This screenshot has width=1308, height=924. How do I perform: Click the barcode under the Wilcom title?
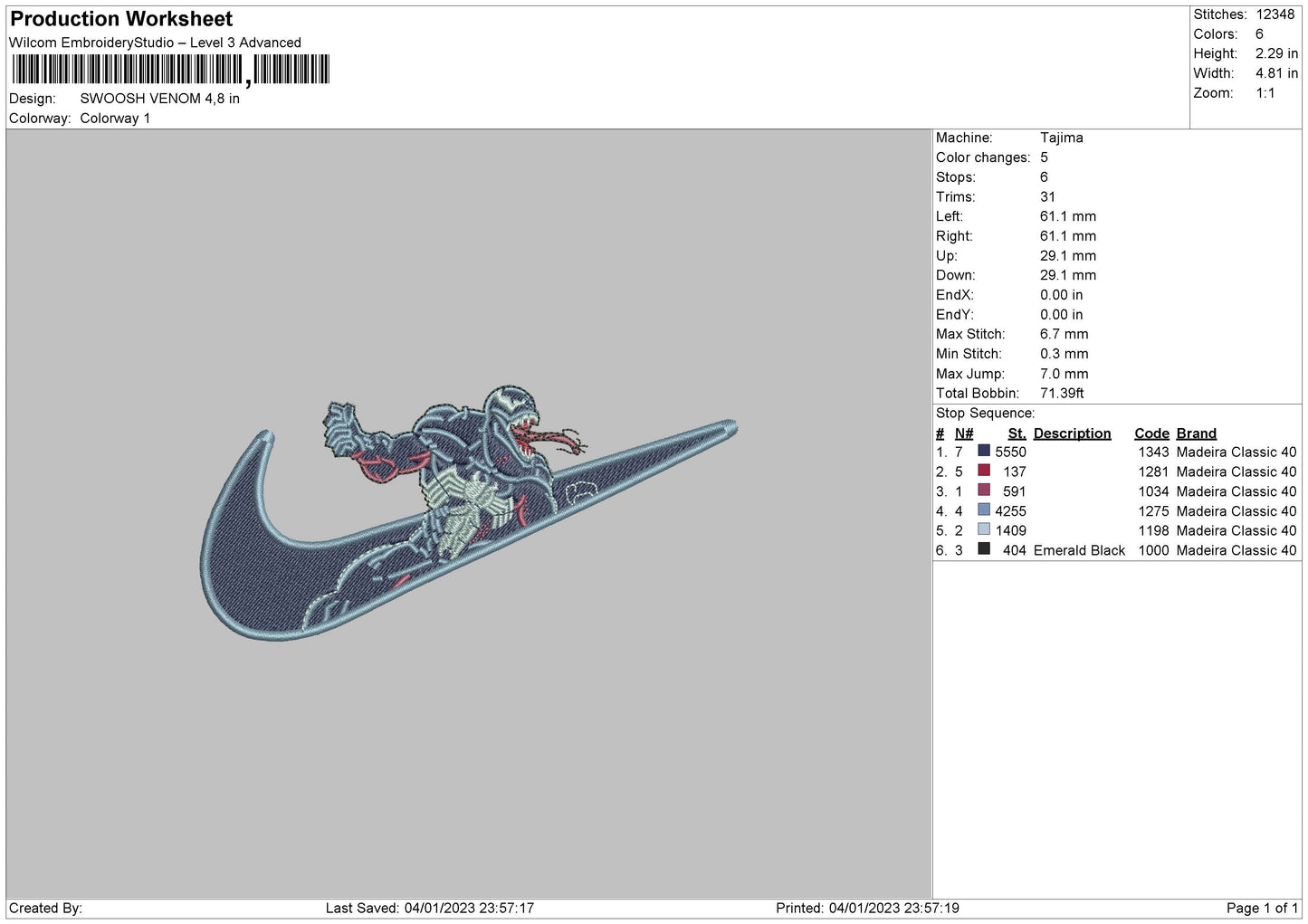pos(171,70)
